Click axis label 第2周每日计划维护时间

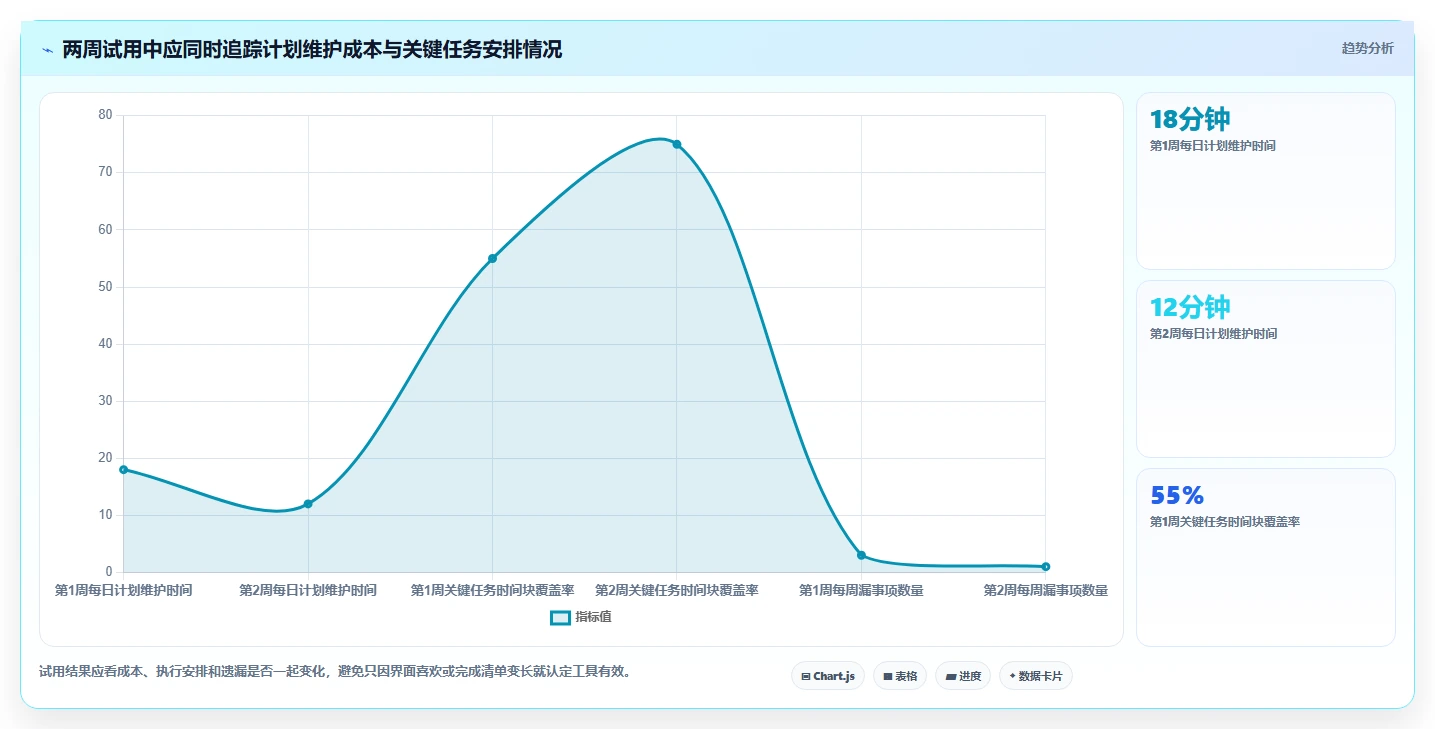308,591
